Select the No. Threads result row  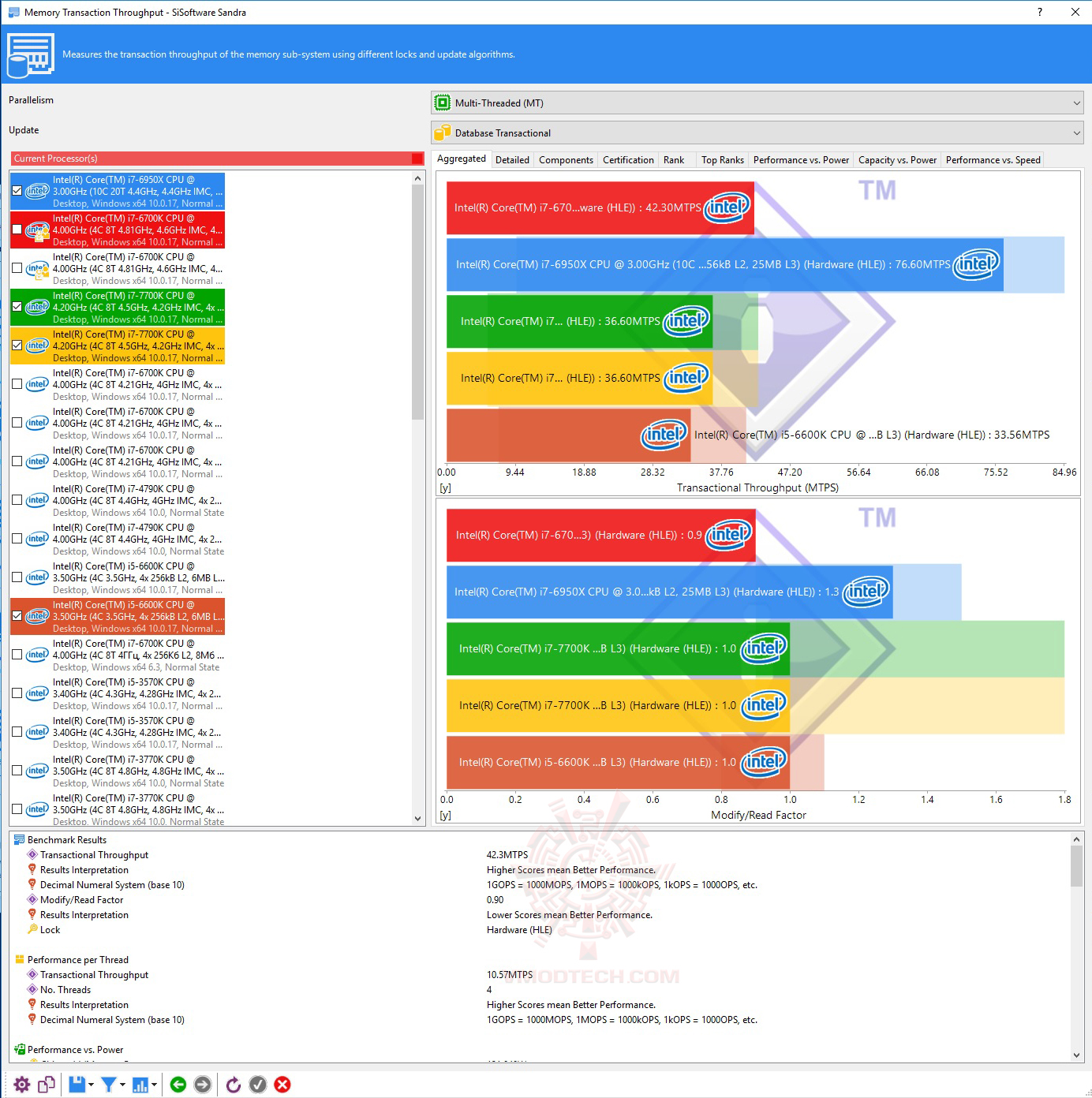(x=540, y=990)
